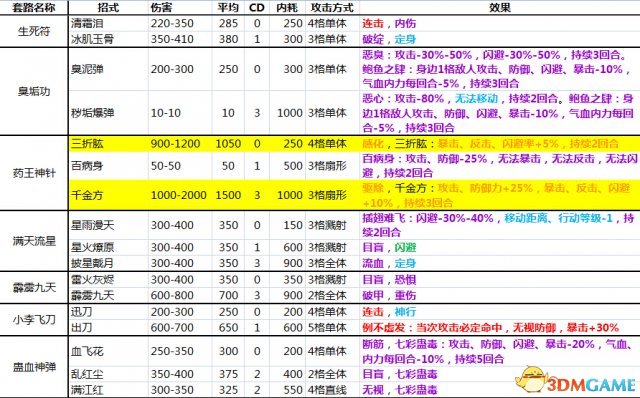Viewport: 640px width, 398px height.
Task: Select the 臭垢功 merged cell
Action: [x=34, y=91]
